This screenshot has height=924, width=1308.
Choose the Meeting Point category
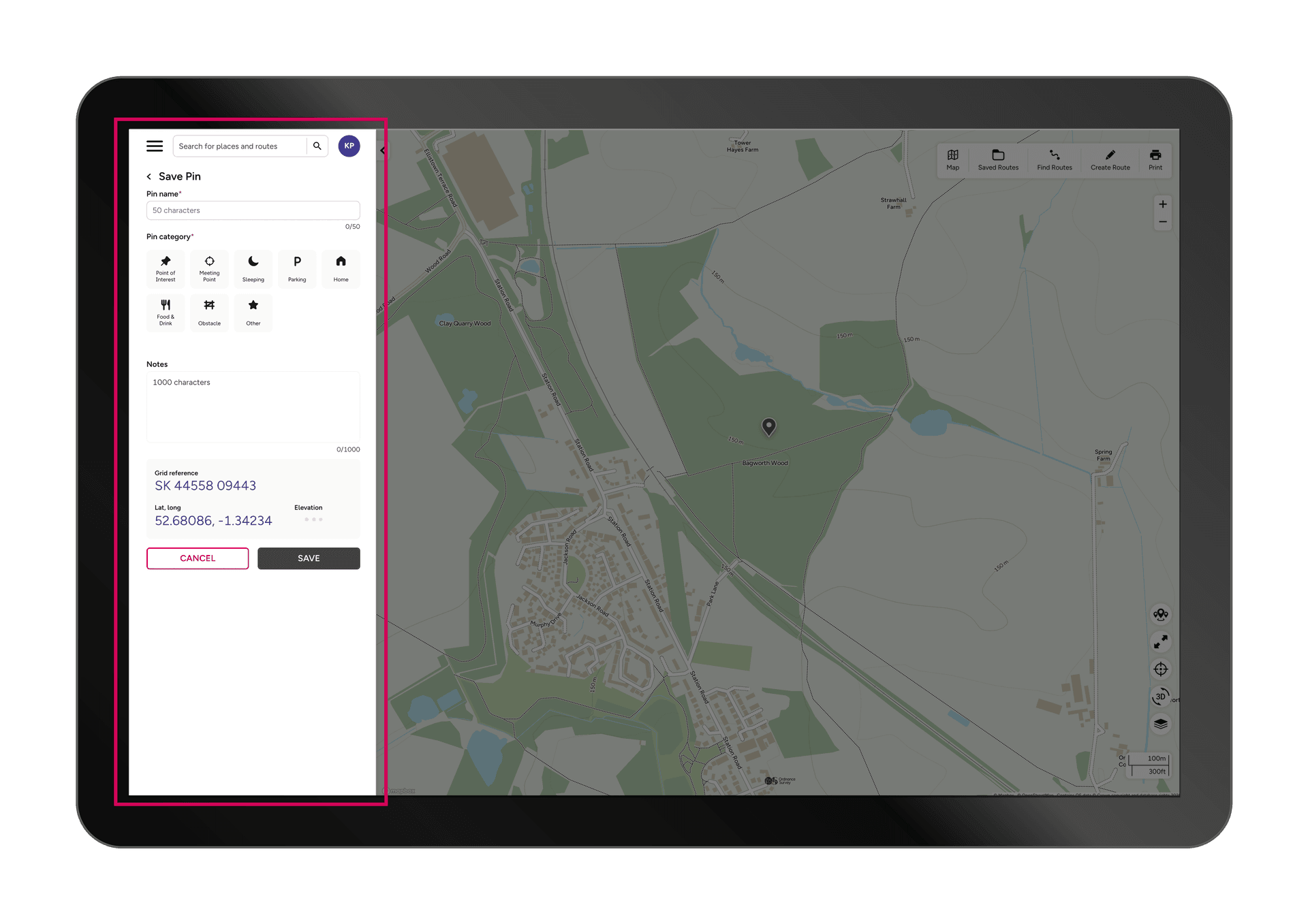click(x=209, y=268)
